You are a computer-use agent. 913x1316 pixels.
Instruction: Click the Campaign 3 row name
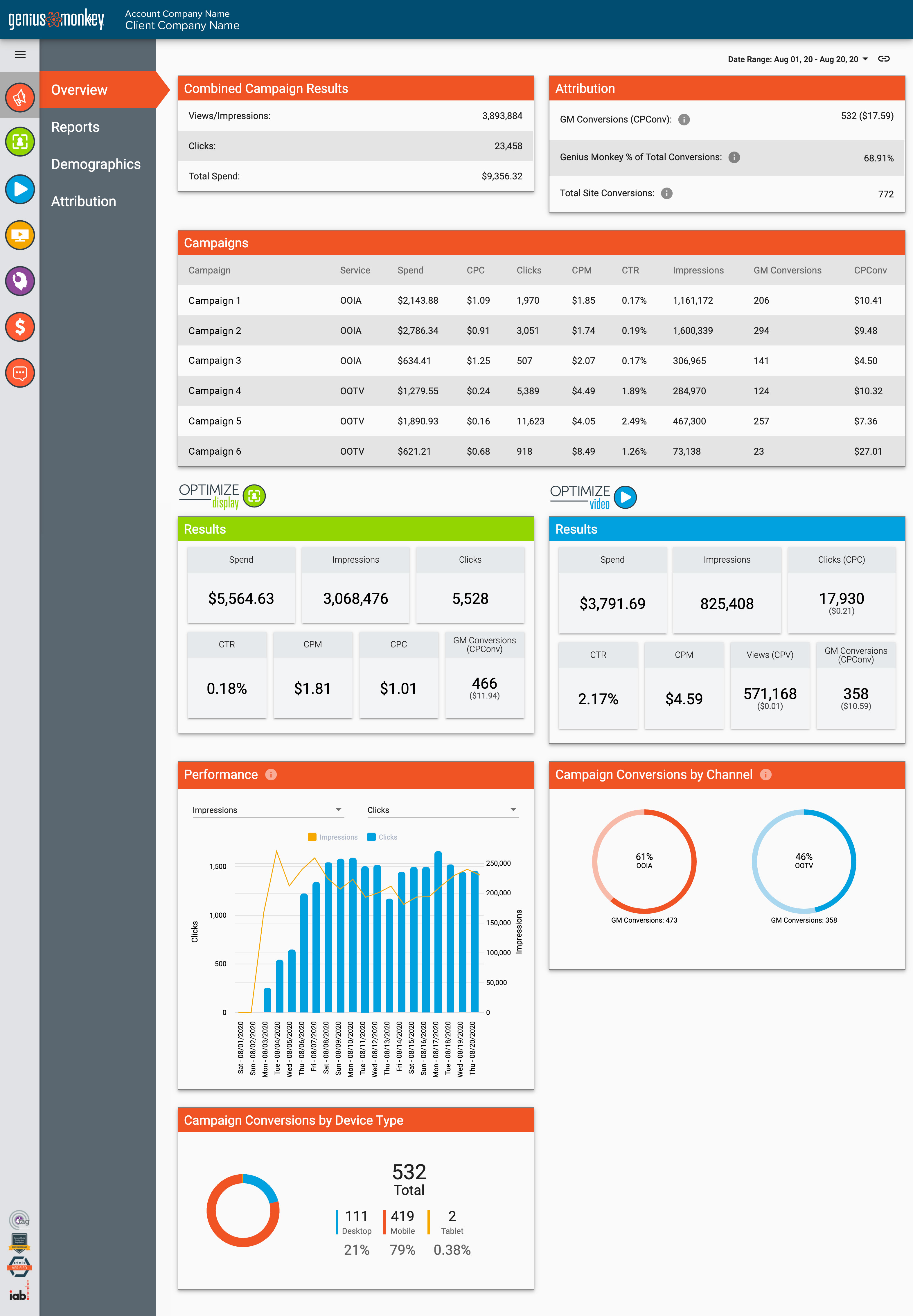point(215,361)
